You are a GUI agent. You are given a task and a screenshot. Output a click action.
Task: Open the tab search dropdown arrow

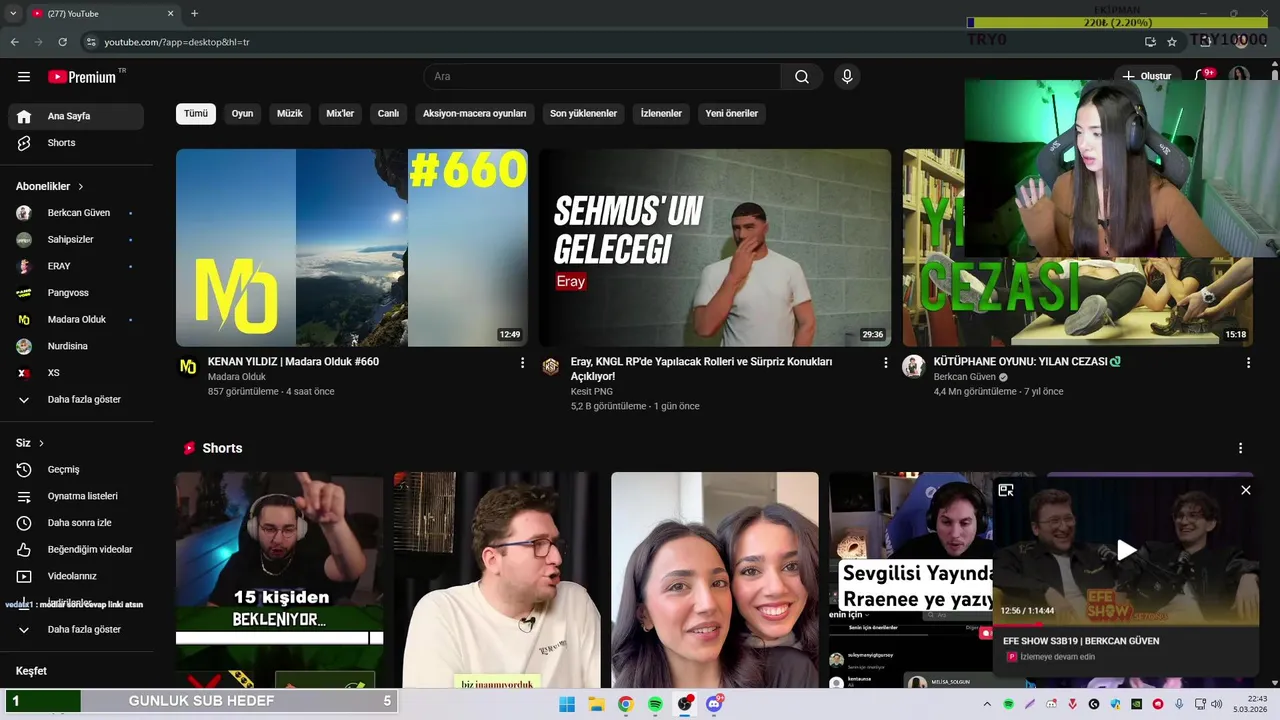pyautogui.click(x=13, y=13)
